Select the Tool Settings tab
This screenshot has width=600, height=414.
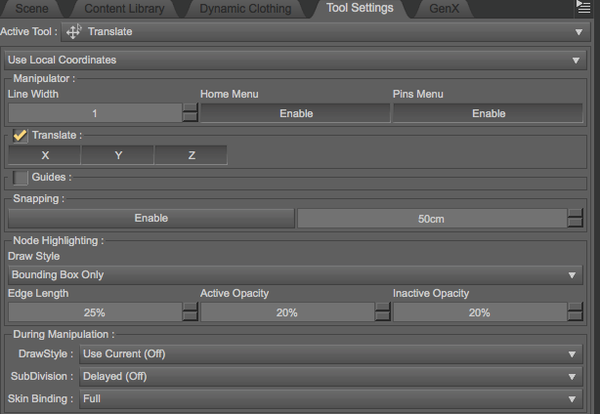coord(360,8)
